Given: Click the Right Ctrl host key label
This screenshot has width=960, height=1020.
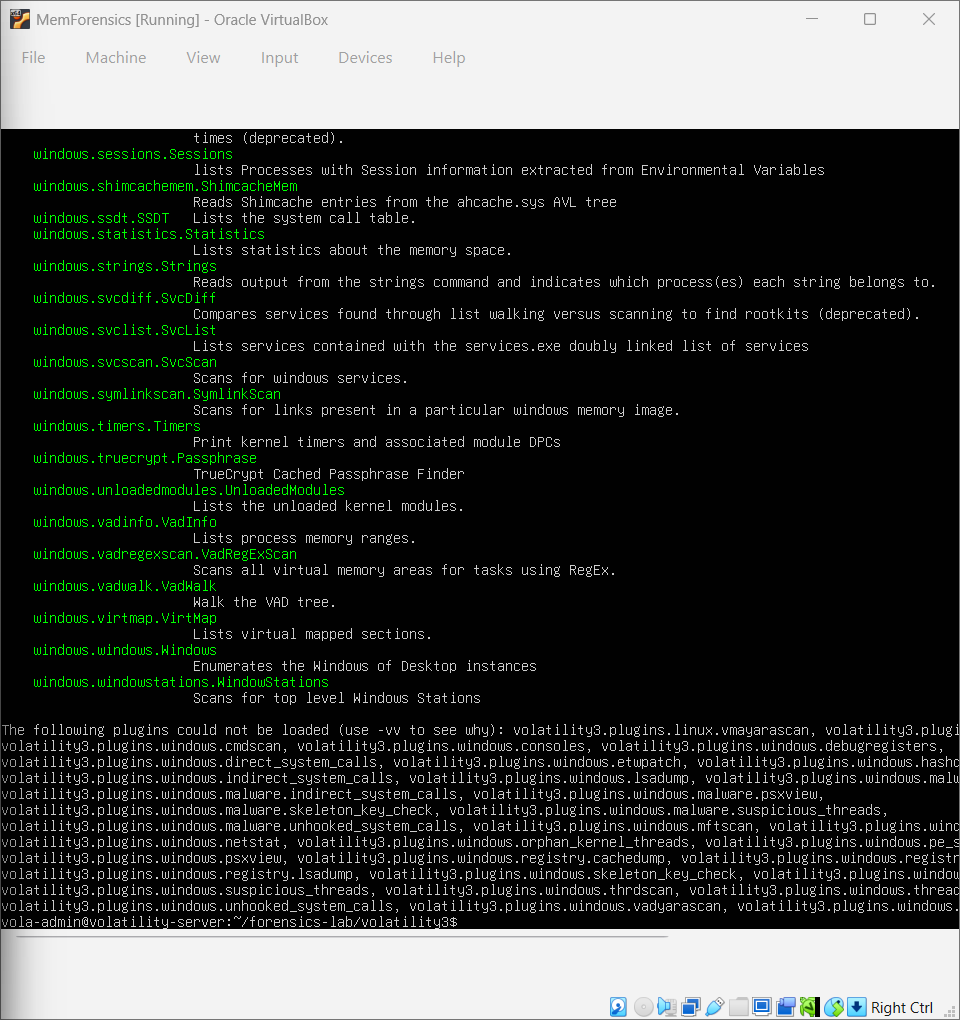Looking at the screenshot, I should coord(901,1007).
